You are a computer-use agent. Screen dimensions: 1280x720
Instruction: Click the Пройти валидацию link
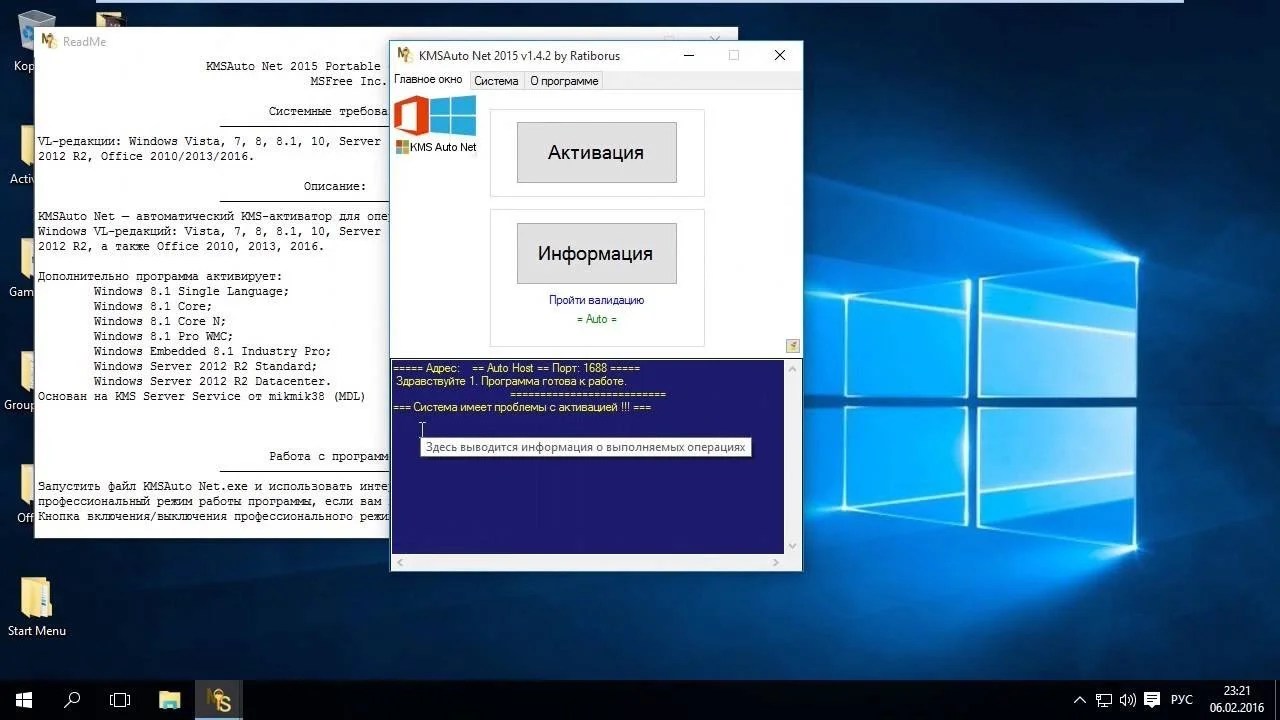[596, 300]
